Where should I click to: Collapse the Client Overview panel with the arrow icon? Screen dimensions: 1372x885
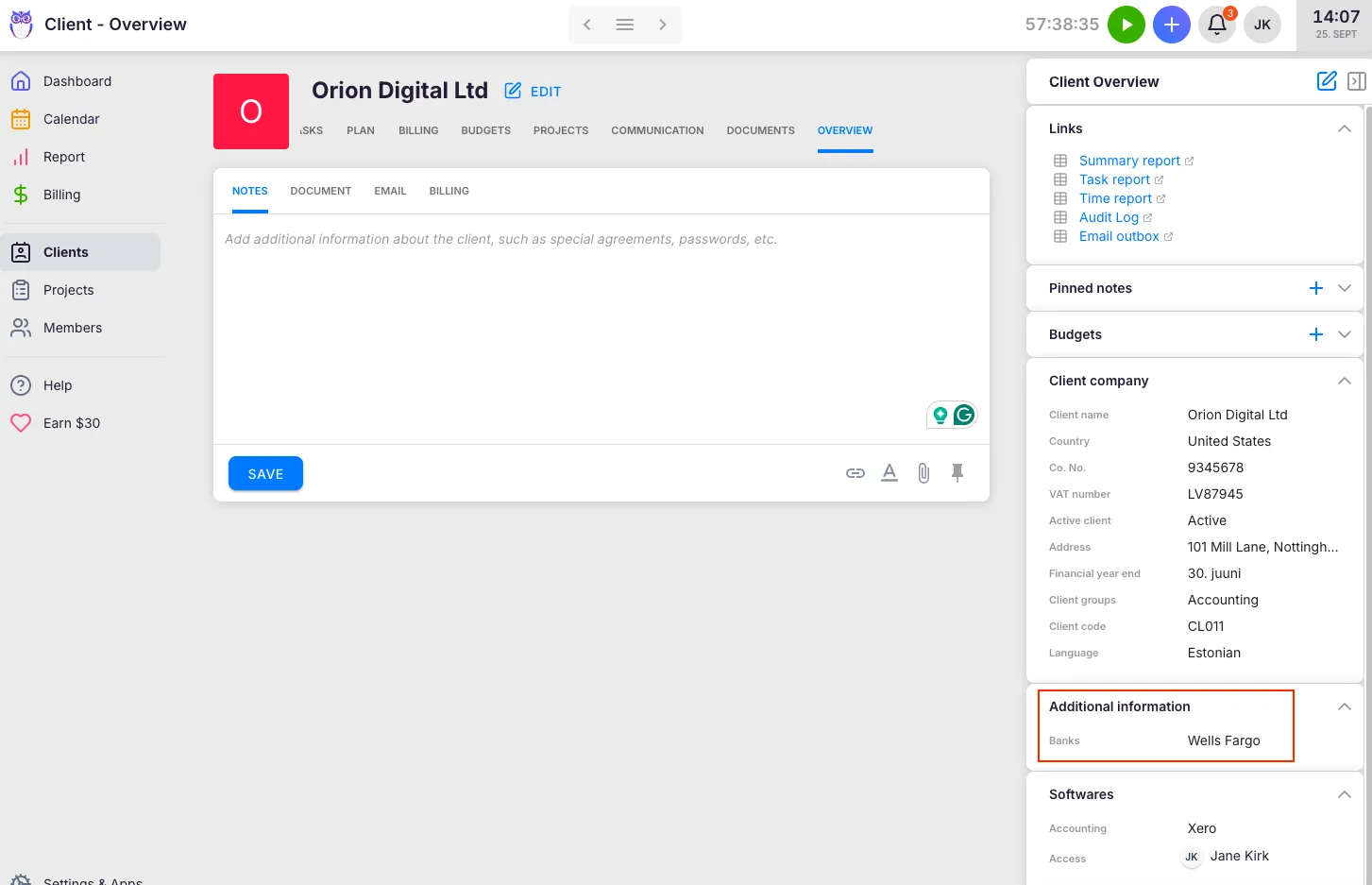coord(1357,81)
